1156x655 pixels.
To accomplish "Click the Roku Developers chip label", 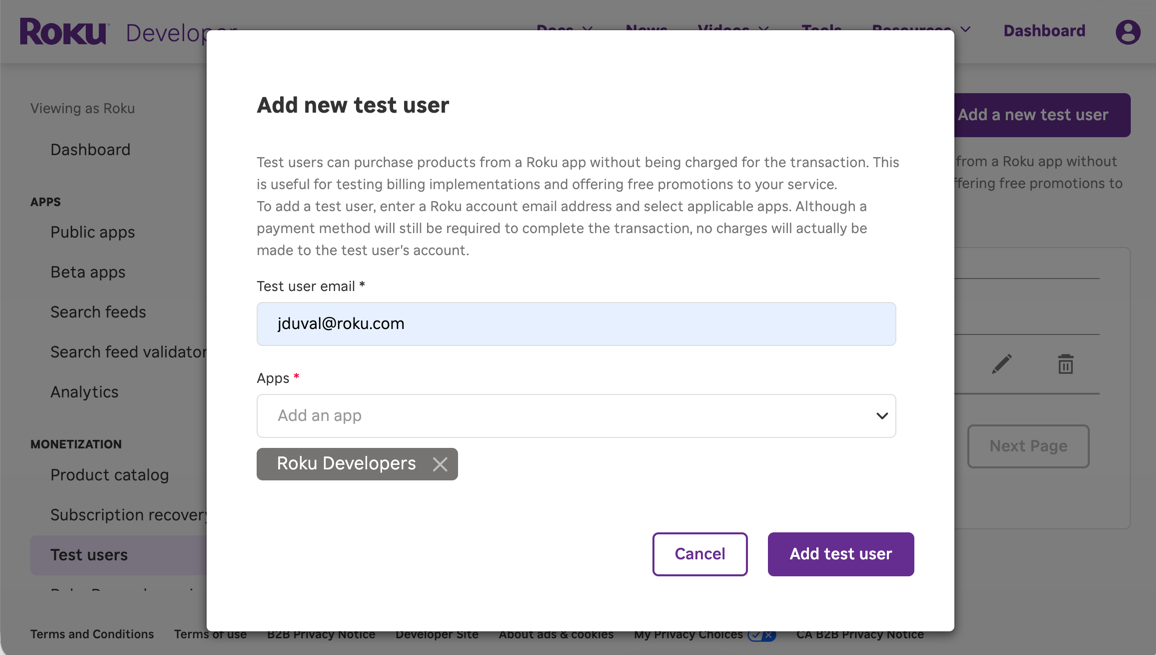I will tap(346, 463).
